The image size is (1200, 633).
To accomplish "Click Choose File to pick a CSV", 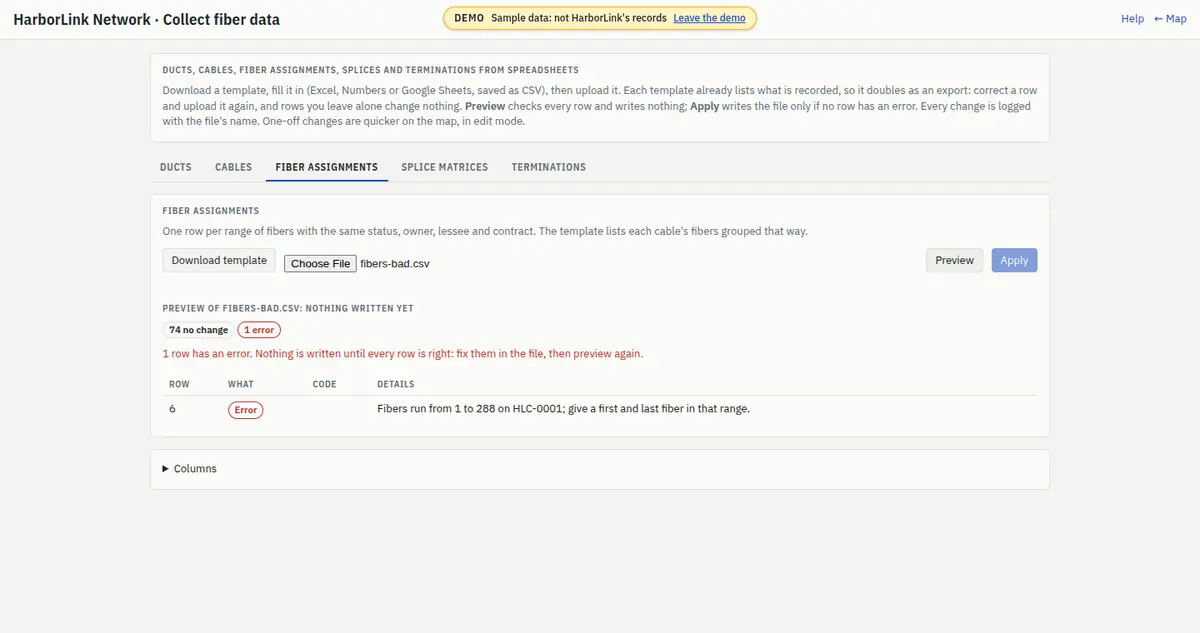I will tap(320, 263).
